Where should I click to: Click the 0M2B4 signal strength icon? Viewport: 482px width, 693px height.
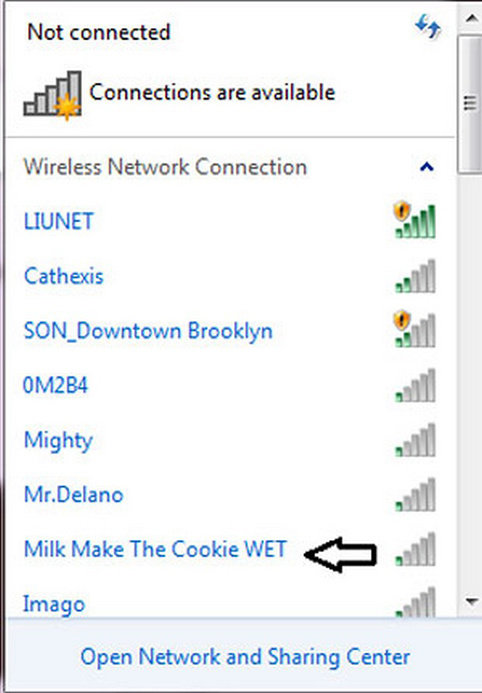coord(415,385)
